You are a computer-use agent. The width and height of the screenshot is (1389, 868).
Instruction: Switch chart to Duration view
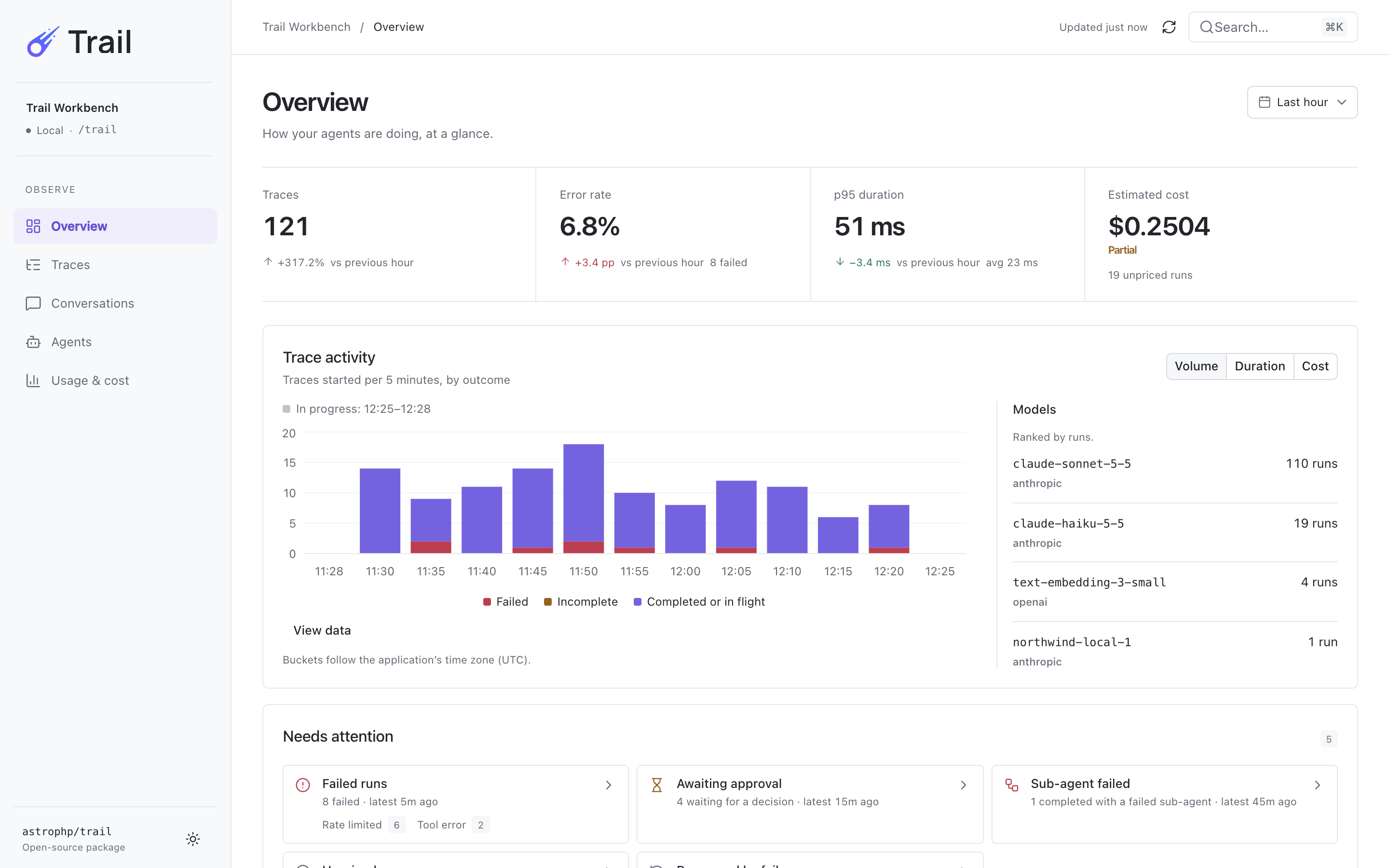(1259, 366)
